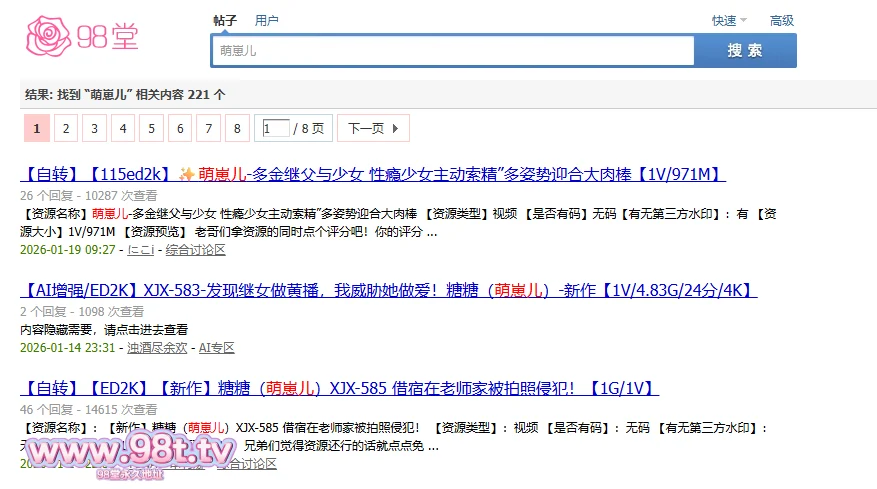Open the 高级 advanced search link

tap(781, 20)
